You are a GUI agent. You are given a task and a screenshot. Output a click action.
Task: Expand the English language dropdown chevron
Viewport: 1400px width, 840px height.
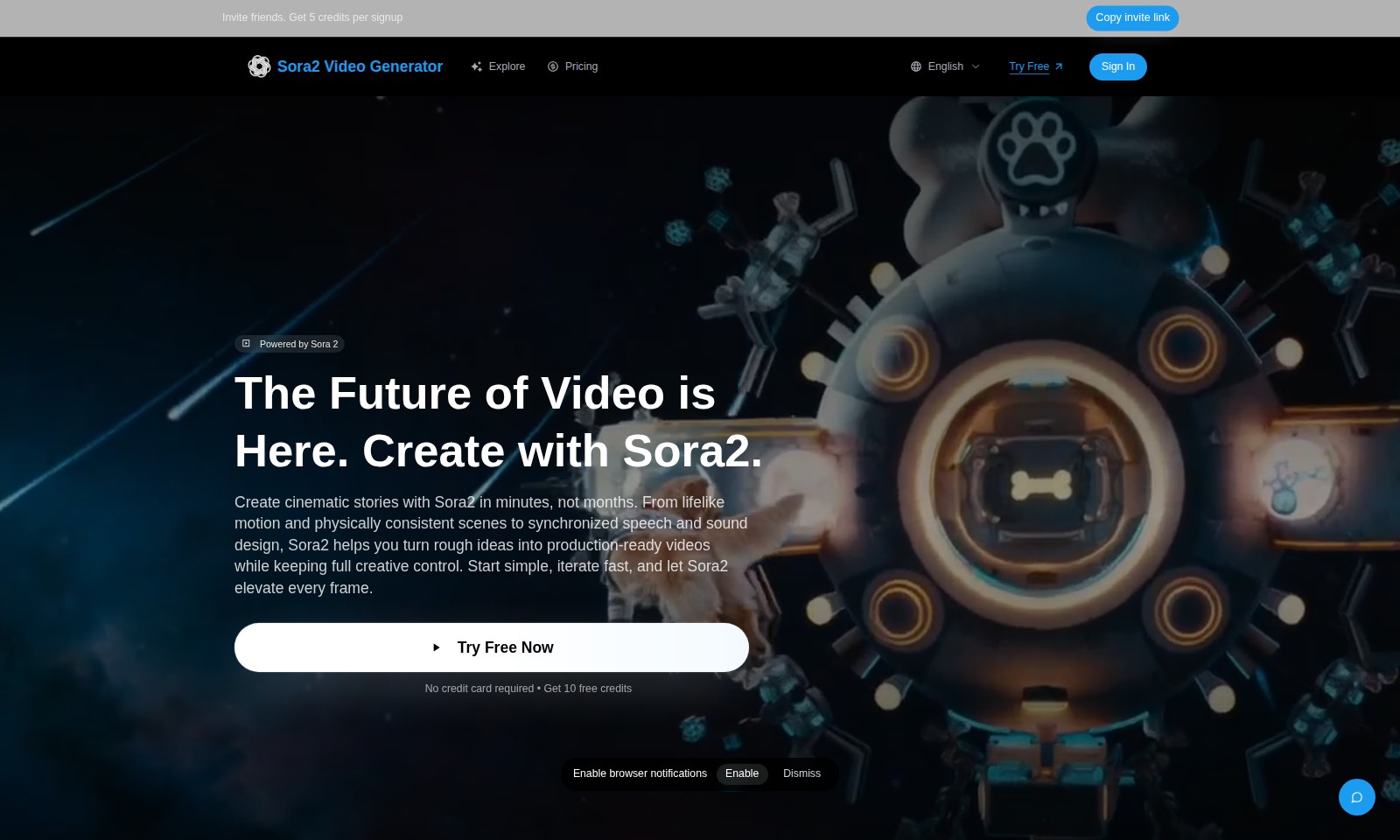[x=976, y=66]
